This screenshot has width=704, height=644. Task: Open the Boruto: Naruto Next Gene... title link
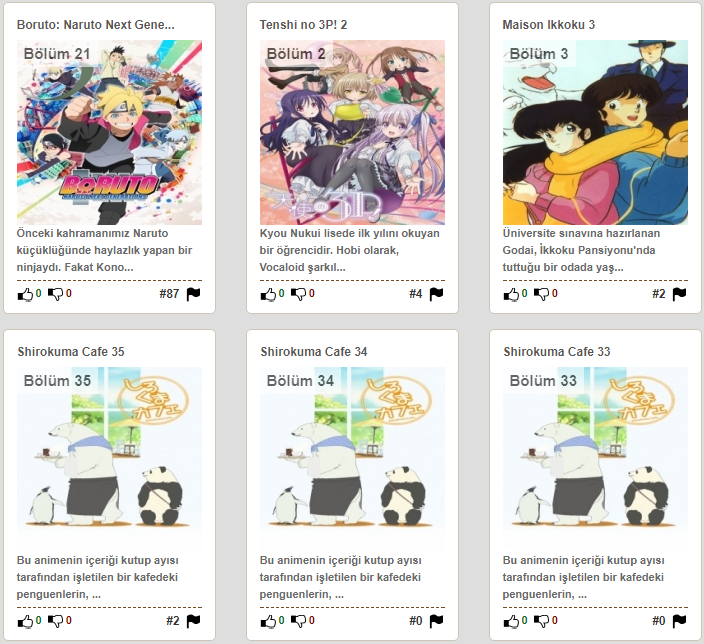[96, 25]
